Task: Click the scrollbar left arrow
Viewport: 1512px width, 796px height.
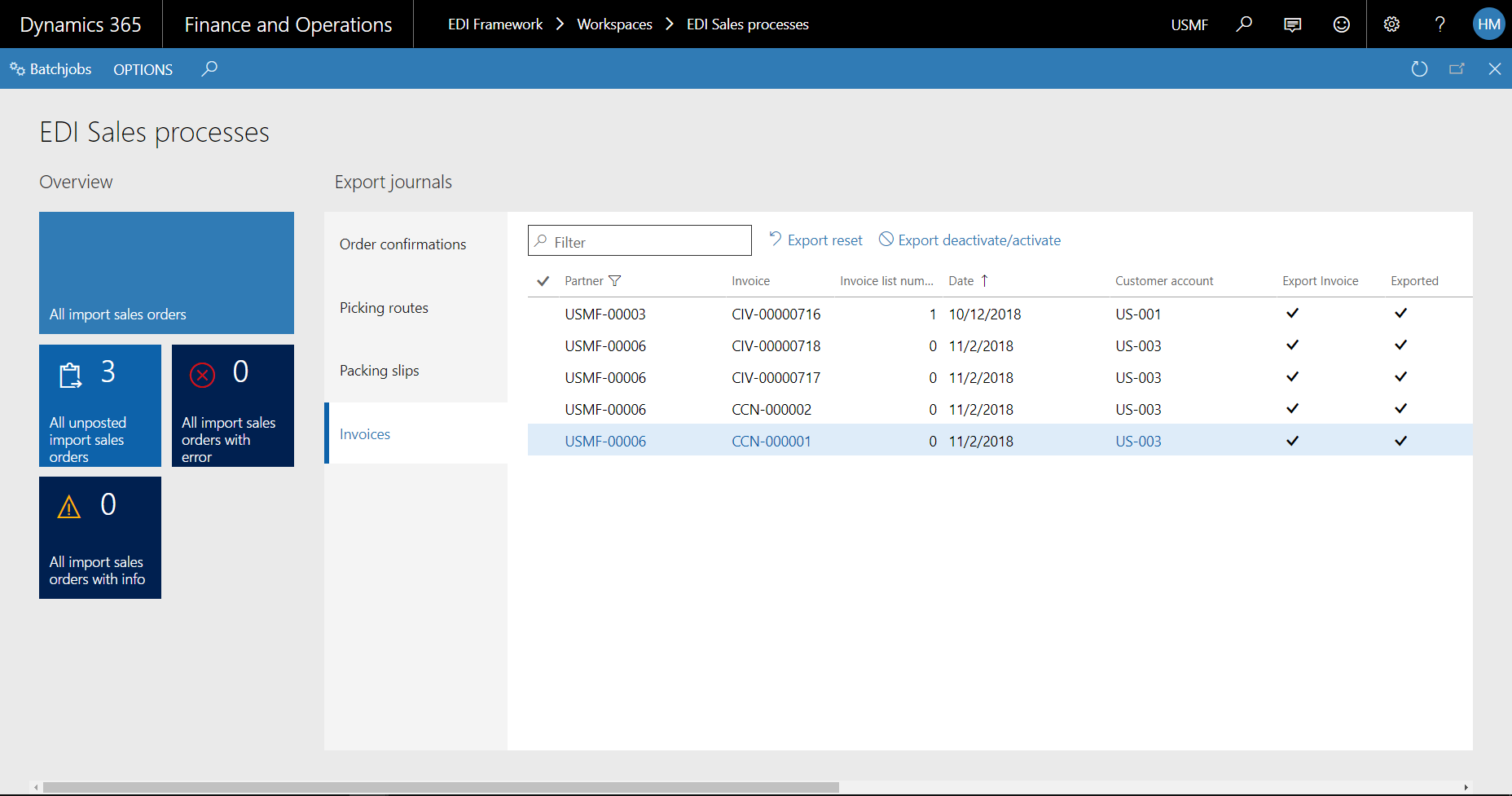Action: pos(36,787)
